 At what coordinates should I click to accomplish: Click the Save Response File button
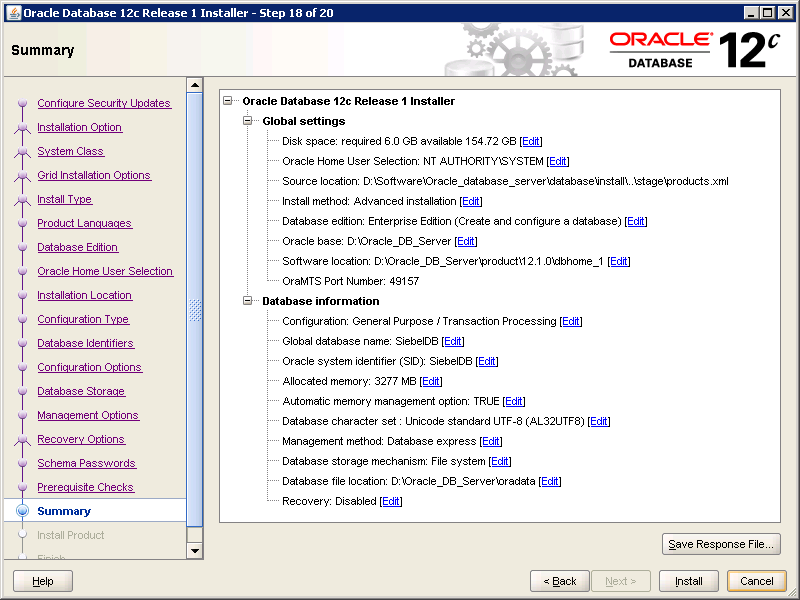tap(721, 544)
